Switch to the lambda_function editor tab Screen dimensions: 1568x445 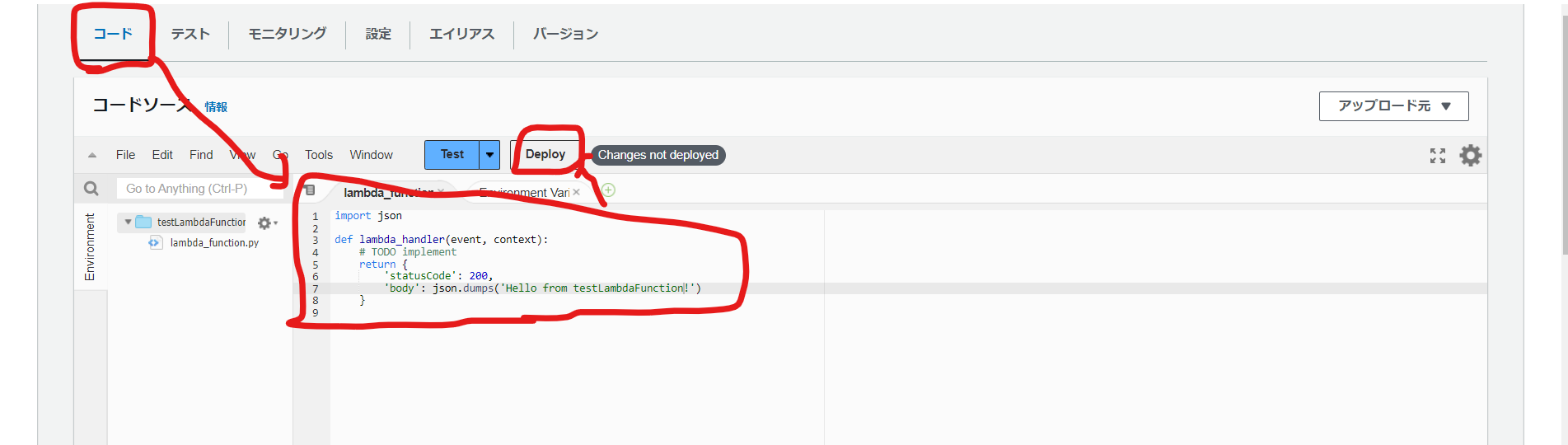click(x=388, y=192)
